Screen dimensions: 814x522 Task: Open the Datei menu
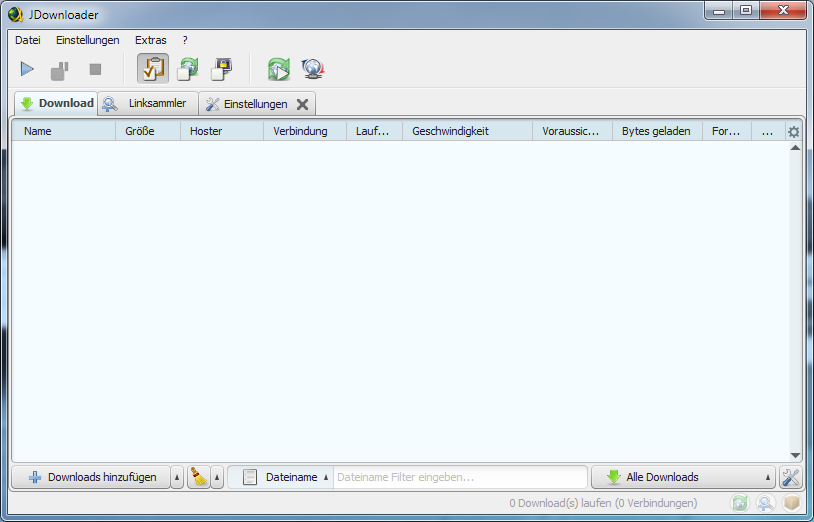28,40
